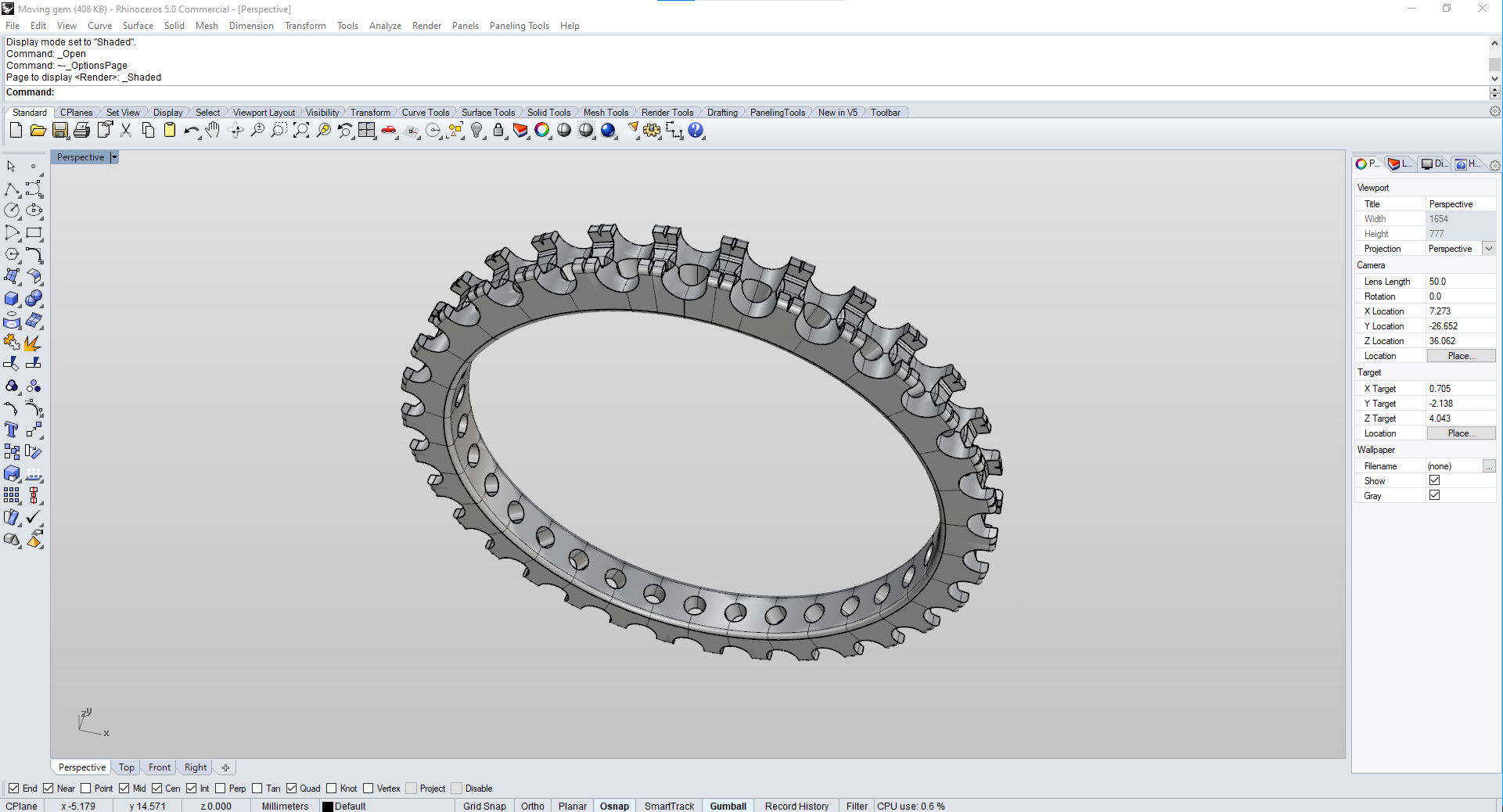Switch to the Top viewport tab

126,767
